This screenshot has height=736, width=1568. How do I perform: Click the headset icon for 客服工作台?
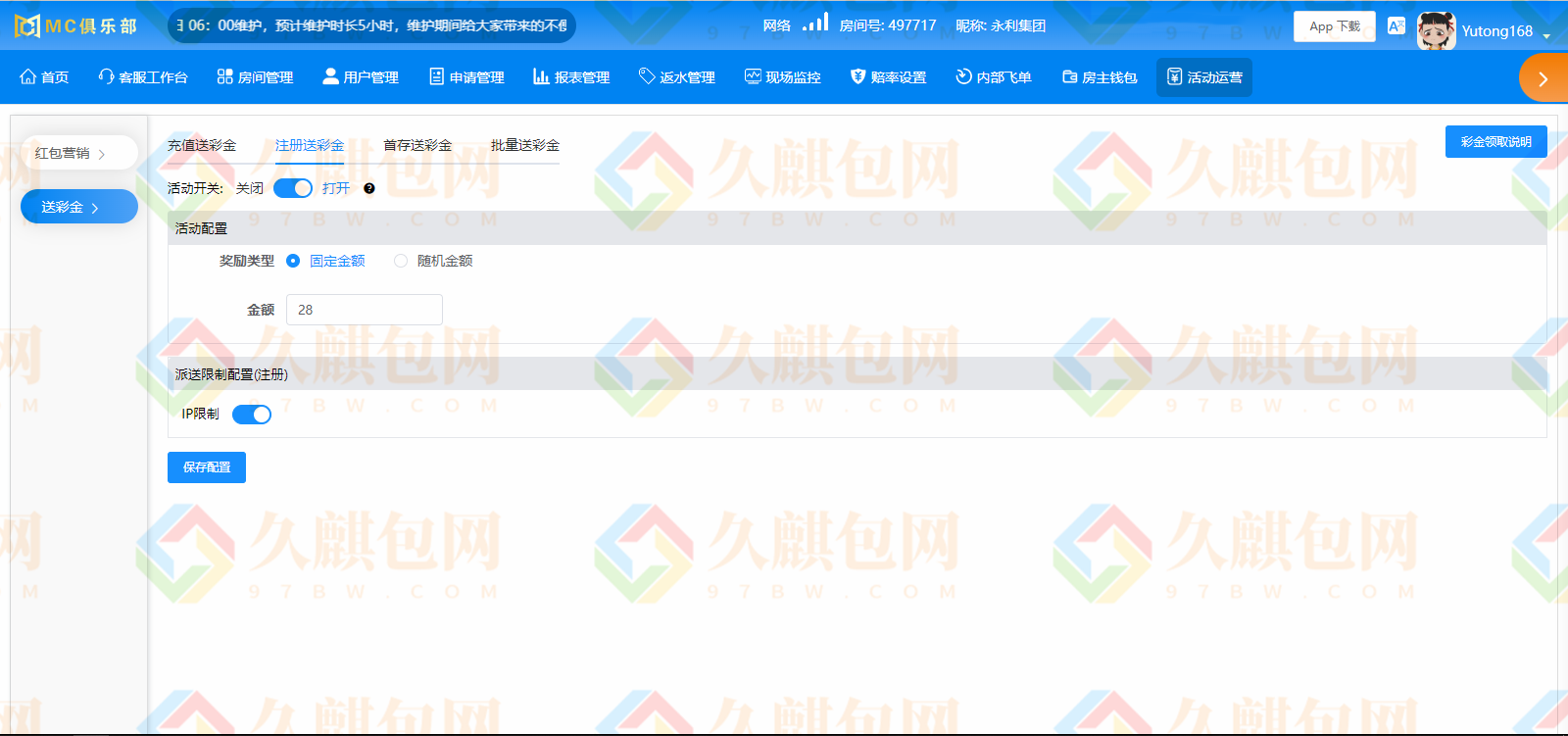click(x=106, y=76)
